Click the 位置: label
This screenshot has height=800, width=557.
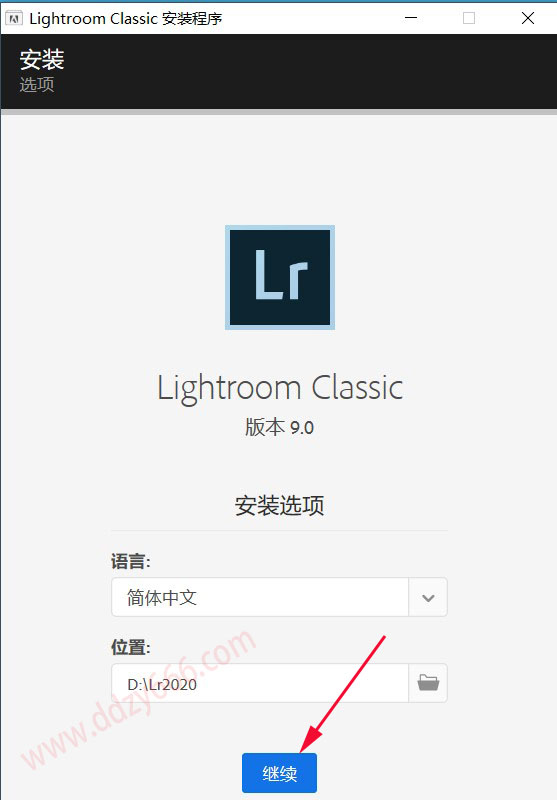coord(131,647)
